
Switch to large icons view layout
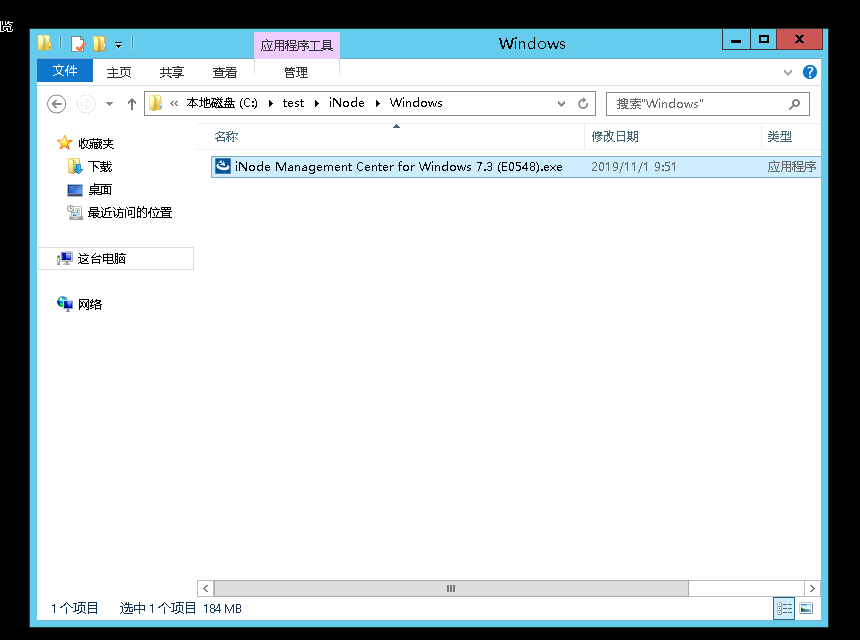[x=806, y=608]
